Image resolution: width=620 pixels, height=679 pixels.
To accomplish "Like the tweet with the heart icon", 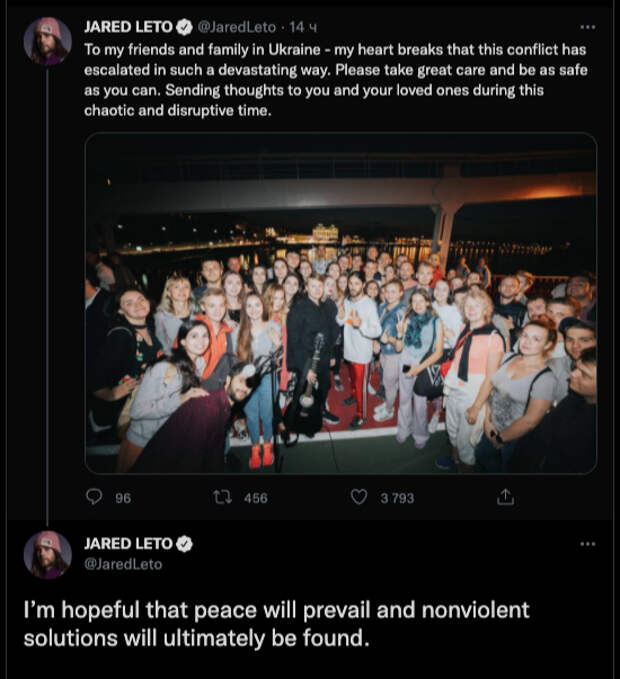I will 358,497.
